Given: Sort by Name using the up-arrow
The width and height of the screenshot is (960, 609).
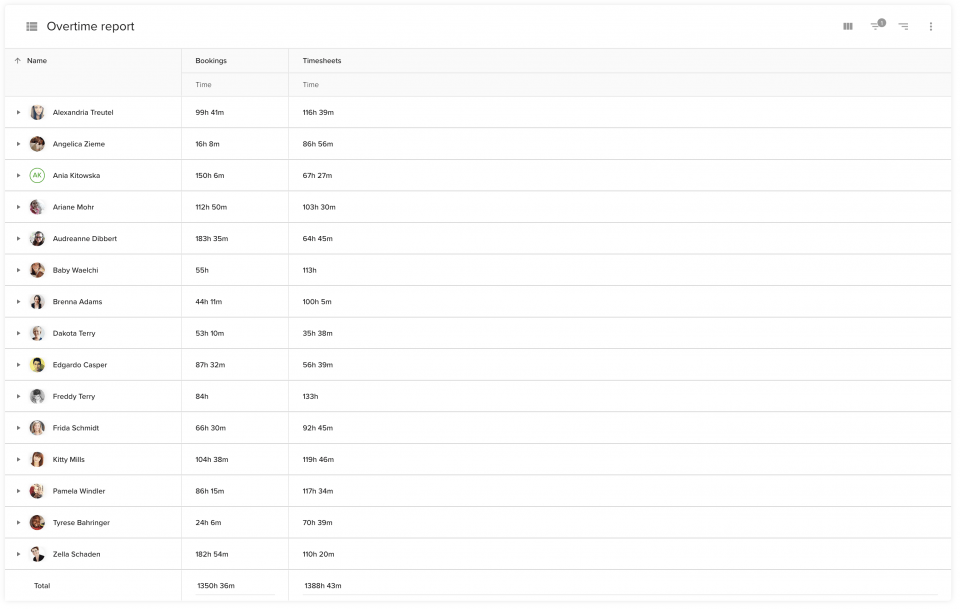Looking at the screenshot, I should click(18, 61).
